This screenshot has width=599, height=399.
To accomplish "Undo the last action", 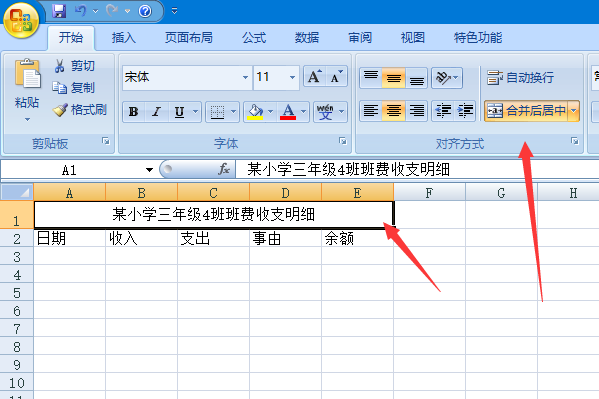I will [81, 11].
